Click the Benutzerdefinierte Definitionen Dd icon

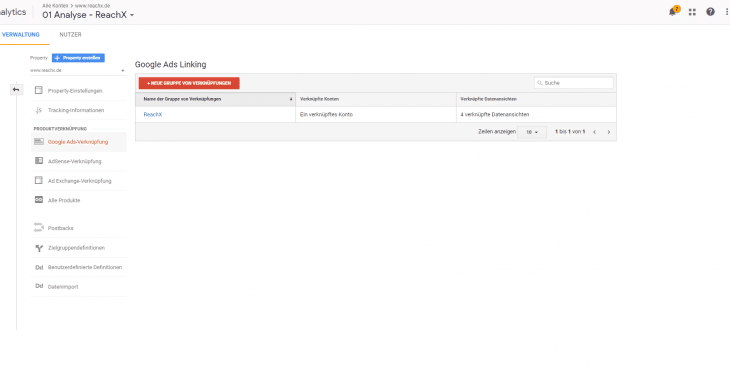coord(39,267)
